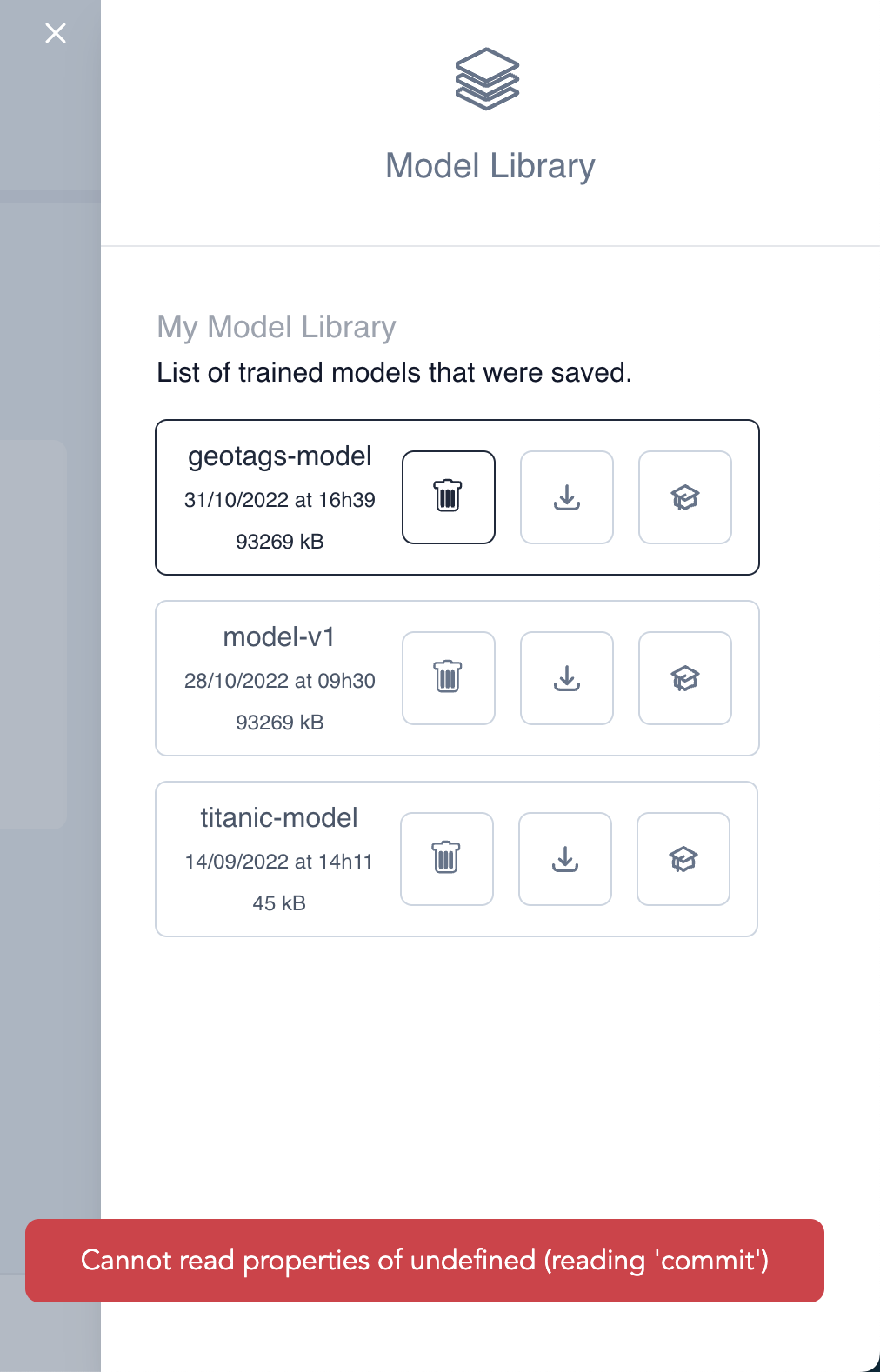The height and width of the screenshot is (1372, 880).
Task: Download model-v1
Action: click(x=566, y=677)
